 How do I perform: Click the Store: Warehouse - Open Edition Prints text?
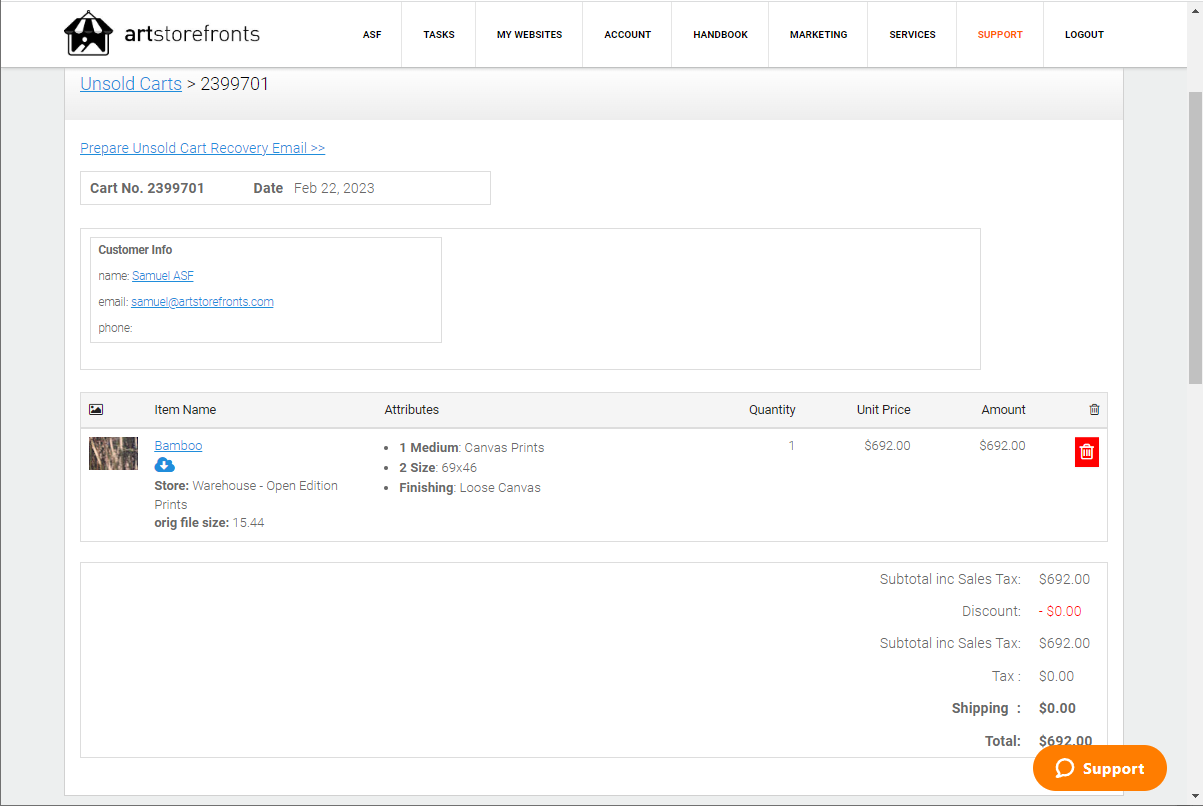click(x=246, y=495)
